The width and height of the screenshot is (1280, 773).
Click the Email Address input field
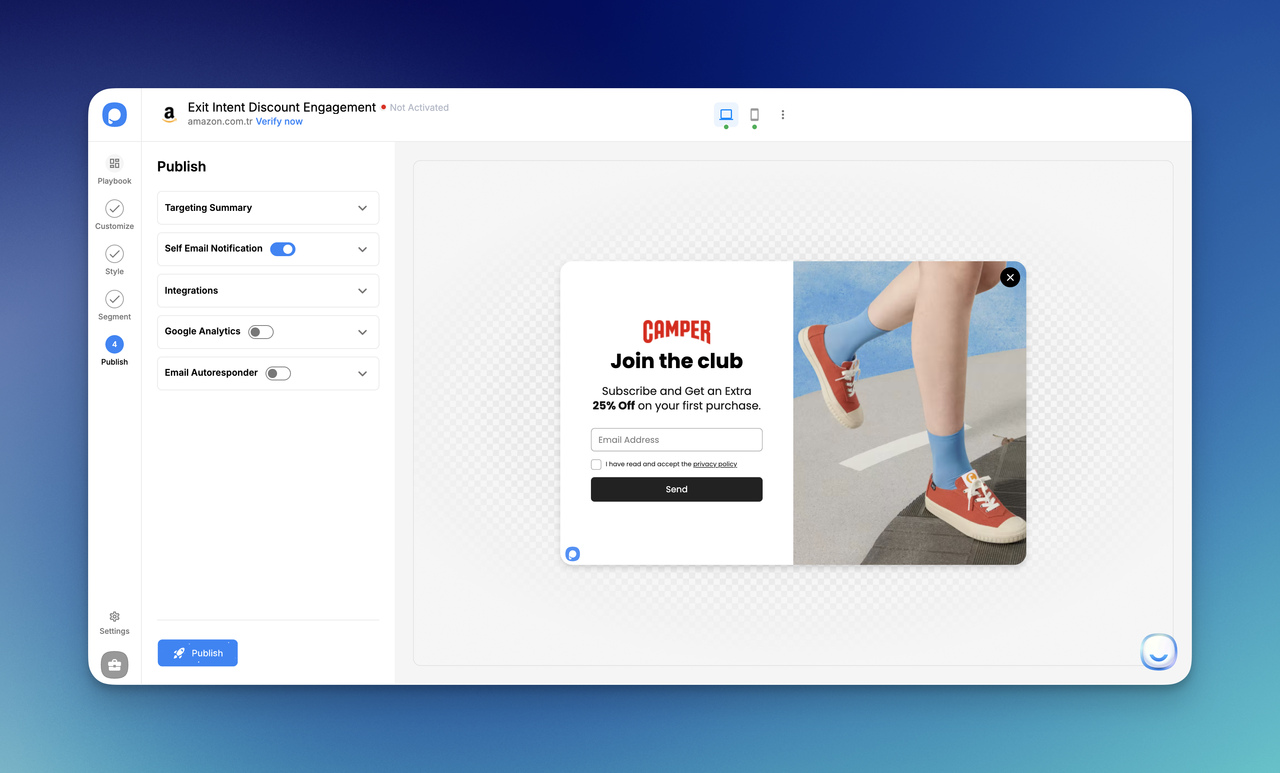point(676,439)
